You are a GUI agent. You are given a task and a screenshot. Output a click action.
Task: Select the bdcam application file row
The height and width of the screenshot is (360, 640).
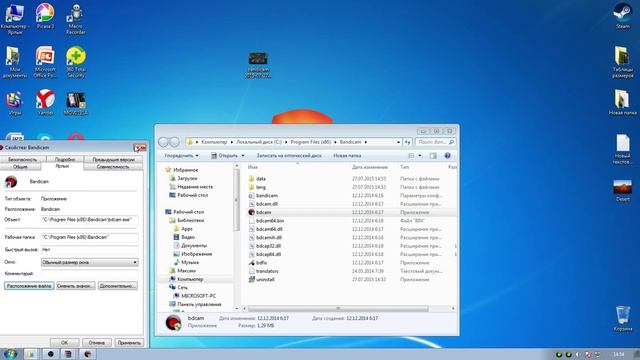(351, 212)
